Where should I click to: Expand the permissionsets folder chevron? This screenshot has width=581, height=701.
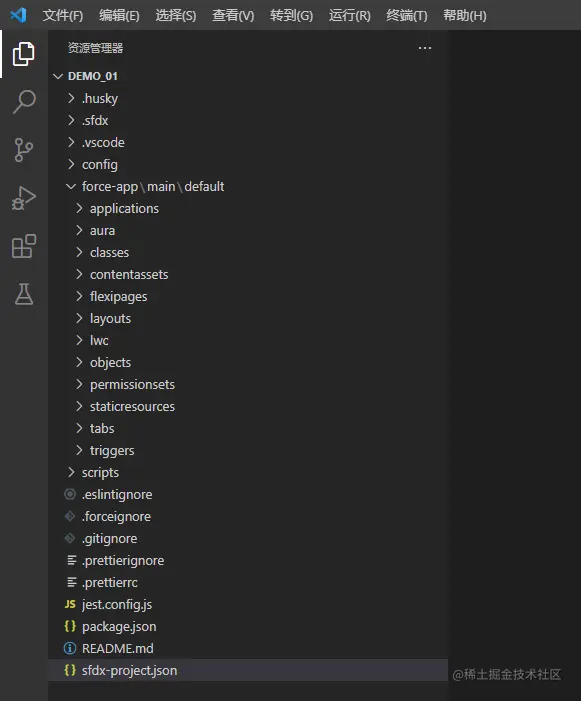click(79, 384)
